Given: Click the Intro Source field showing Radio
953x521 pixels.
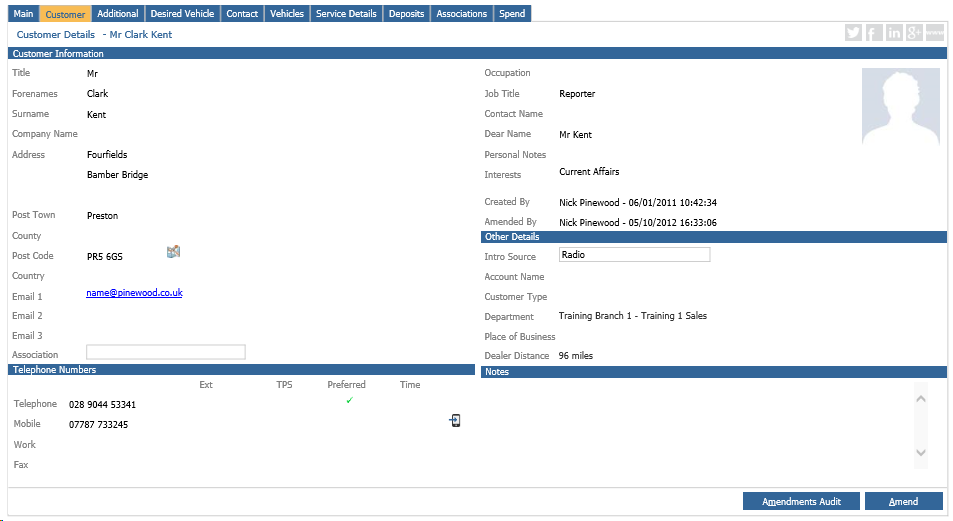Looking at the screenshot, I should 635,255.
